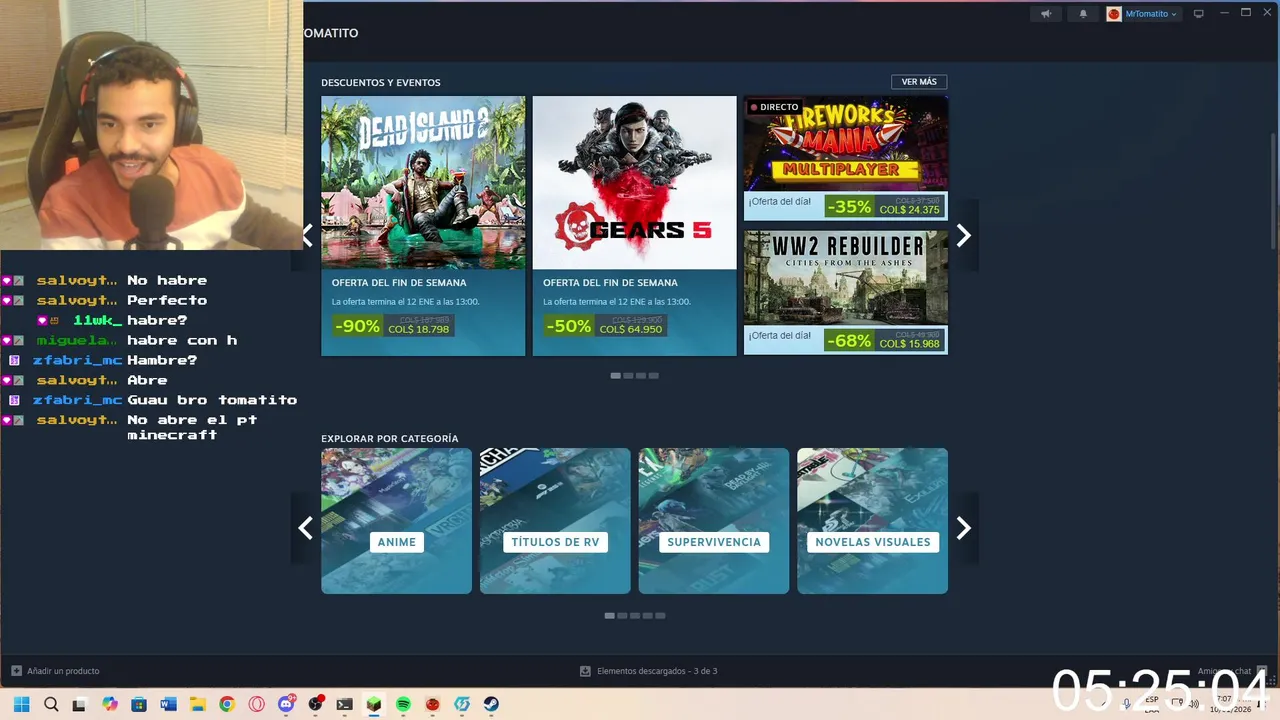Switch to Minecraft launcher on taskbar

pos(374,704)
